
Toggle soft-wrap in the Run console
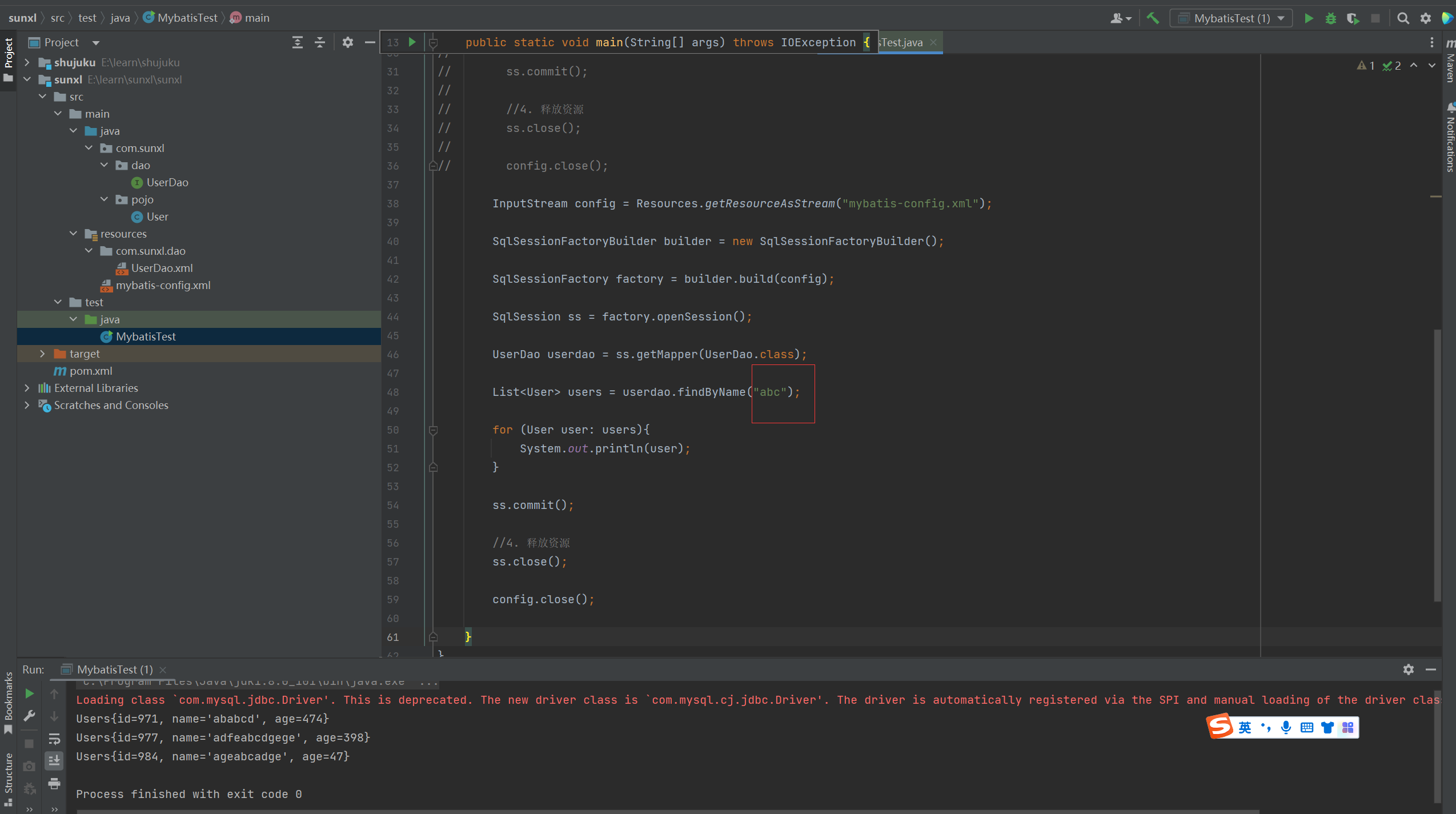54,739
